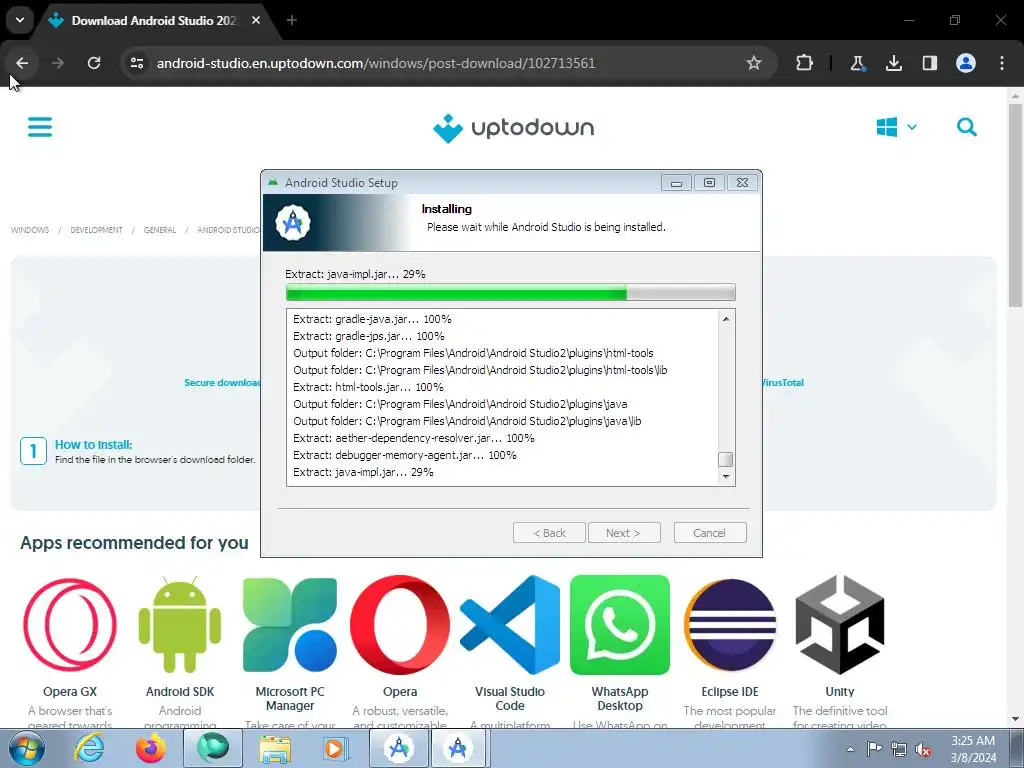Go back using the browser back arrow
This screenshot has height=768, width=1024.
coord(22,63)
